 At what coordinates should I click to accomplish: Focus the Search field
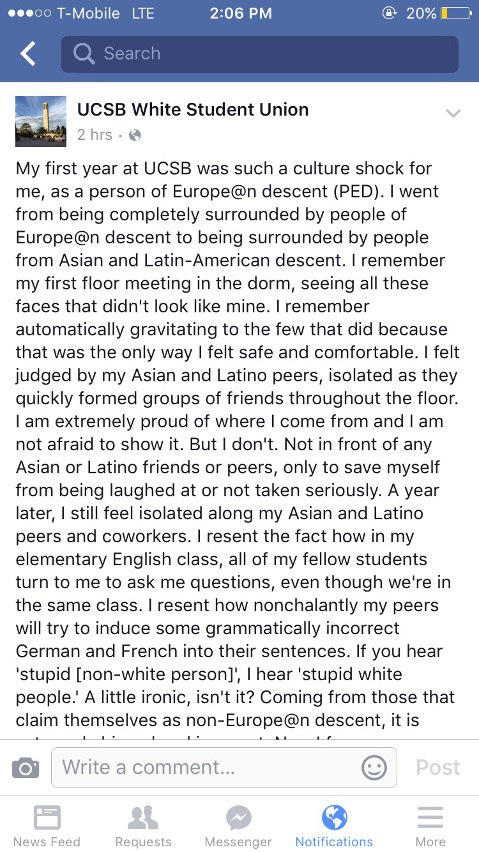coord(260,54)
